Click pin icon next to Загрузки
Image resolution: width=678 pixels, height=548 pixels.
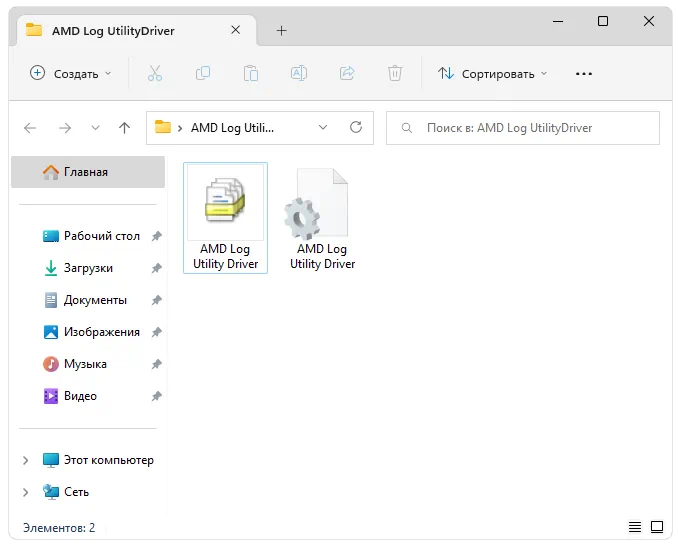point(157,268)
